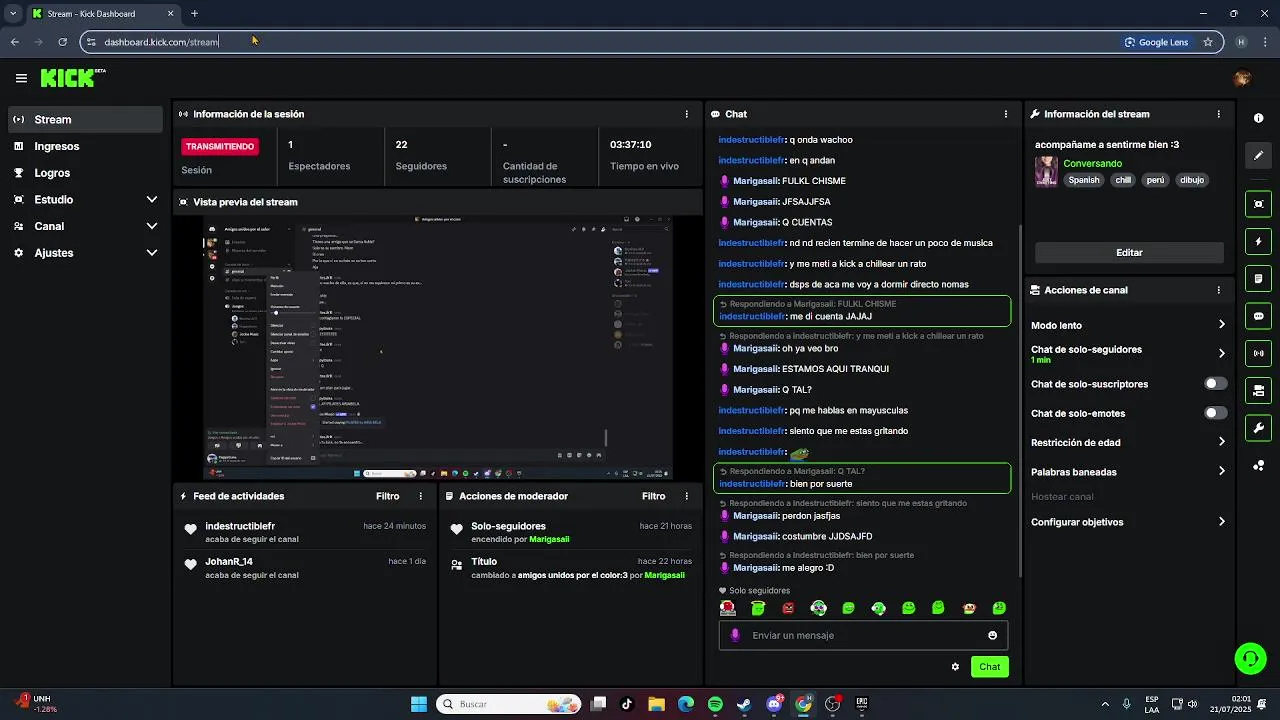Open options menu of Información de la sesión panel
Viewport: 1280px width, 720px height.
click(686, 114)
